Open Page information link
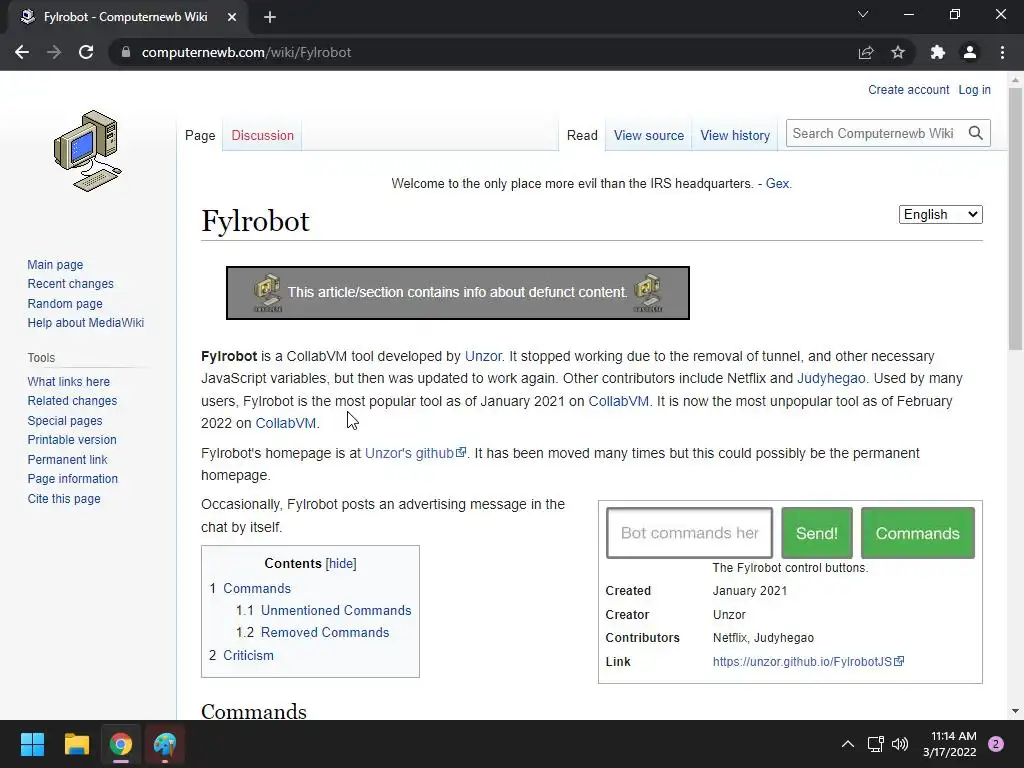This screenshot has width=1024, height=768. 72,479
